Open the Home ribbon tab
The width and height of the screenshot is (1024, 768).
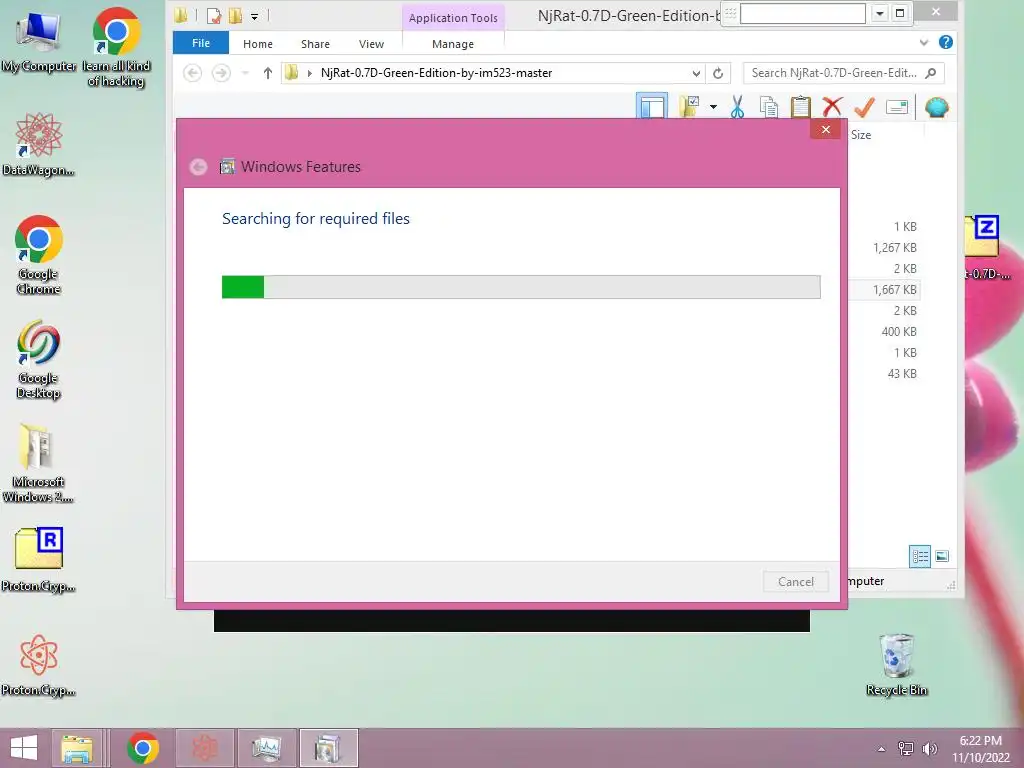[x=258, y=44]
